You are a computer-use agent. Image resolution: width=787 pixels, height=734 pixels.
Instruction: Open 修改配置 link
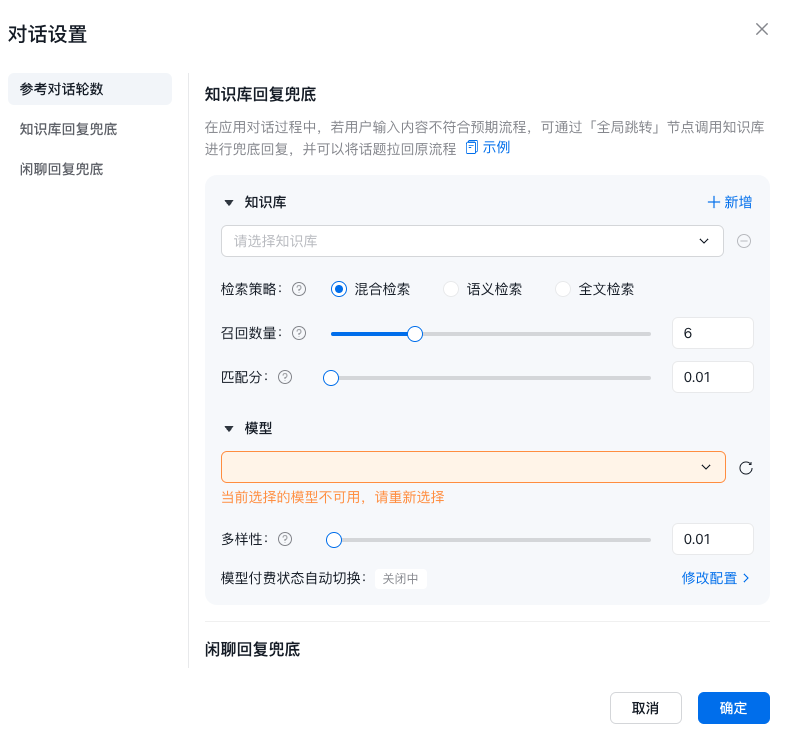[715, 578]
